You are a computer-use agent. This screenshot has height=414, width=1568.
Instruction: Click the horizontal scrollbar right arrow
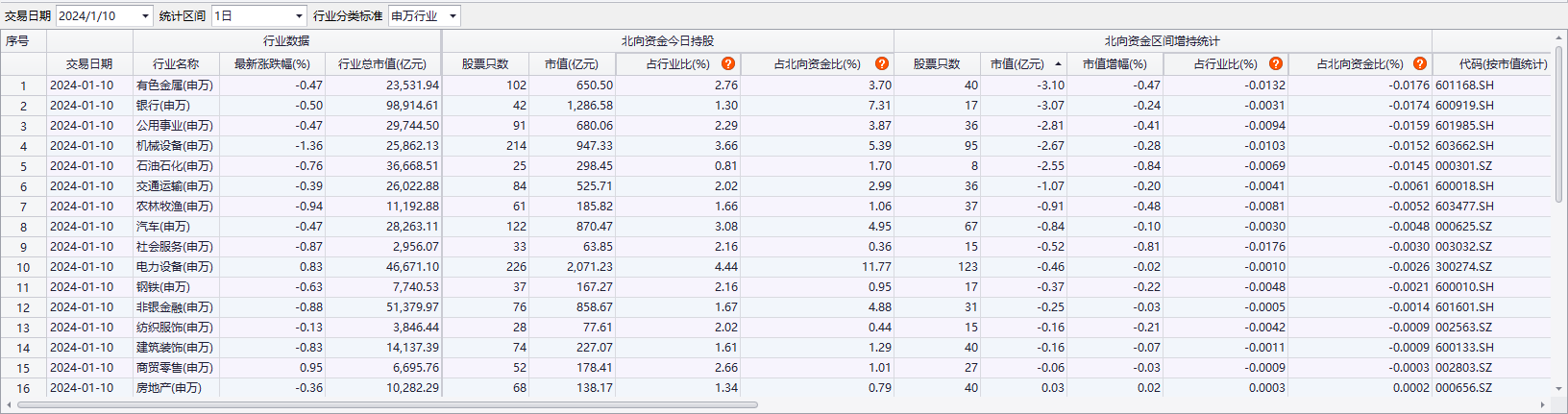tap(1543, 404)
